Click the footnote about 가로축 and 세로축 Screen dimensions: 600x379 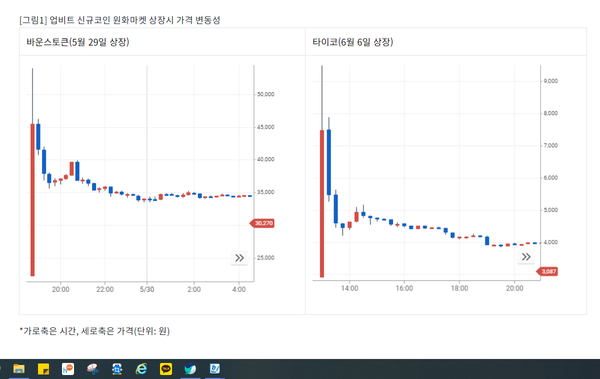95,331
